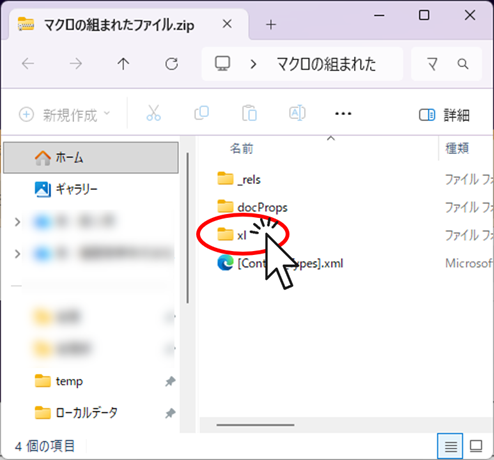
Task: Expand the address bar chevron after PC icon
Action: coord(253,64)
